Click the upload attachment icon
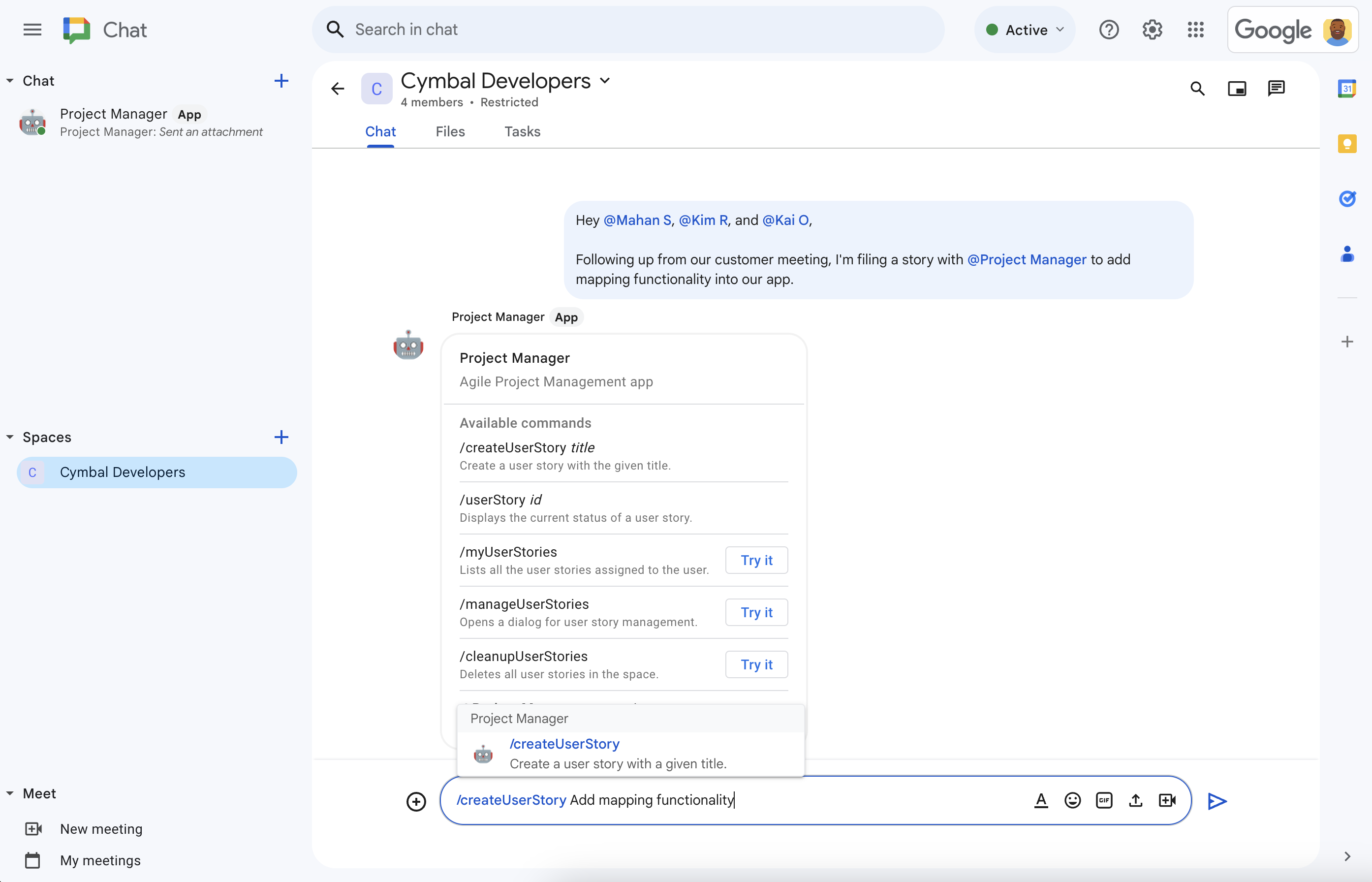 (1135, 800)
